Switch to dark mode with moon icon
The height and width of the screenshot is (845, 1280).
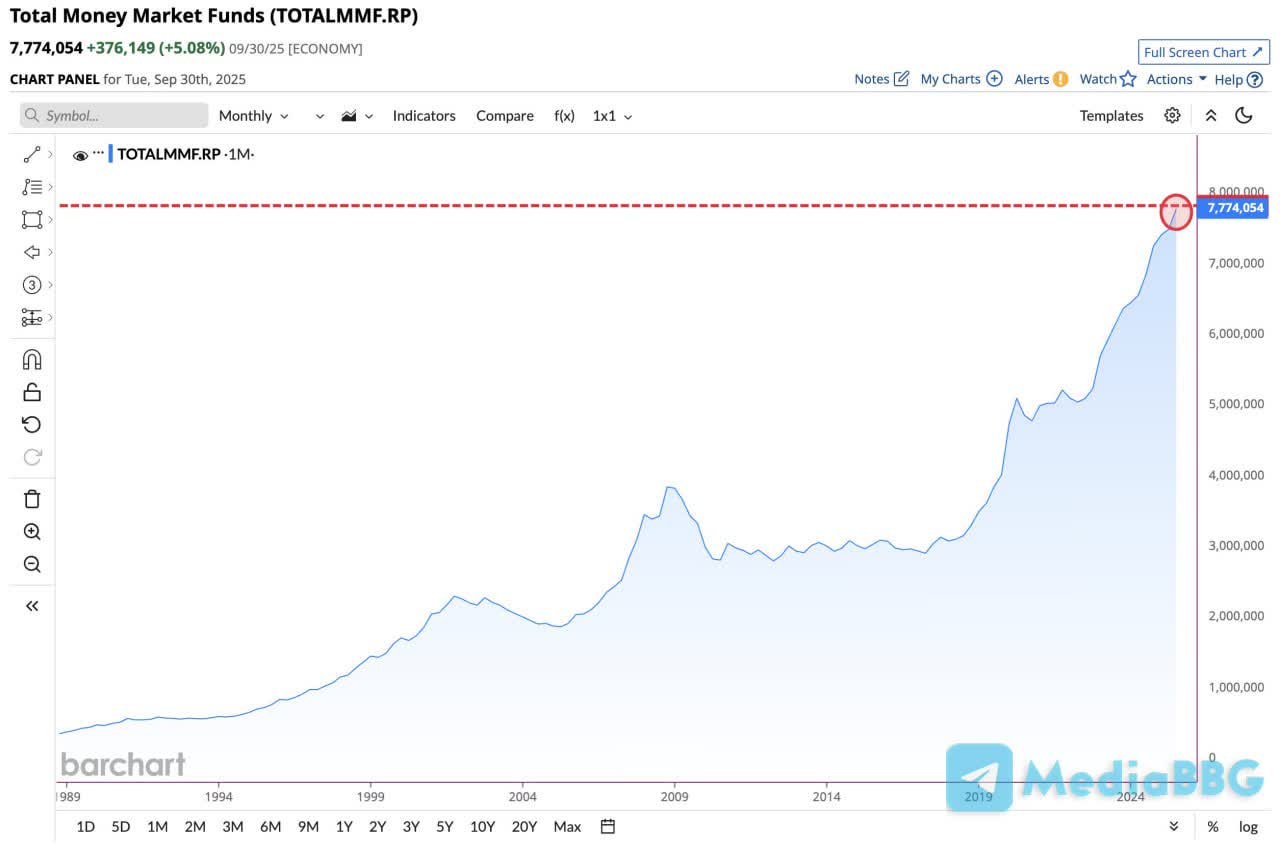1244,115
